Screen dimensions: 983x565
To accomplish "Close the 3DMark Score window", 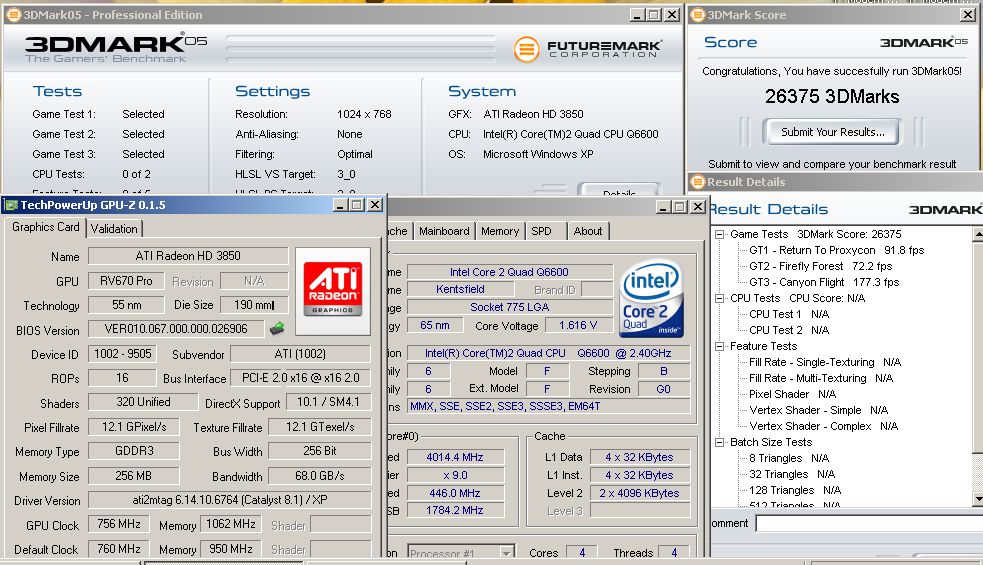I will [968, 15].
